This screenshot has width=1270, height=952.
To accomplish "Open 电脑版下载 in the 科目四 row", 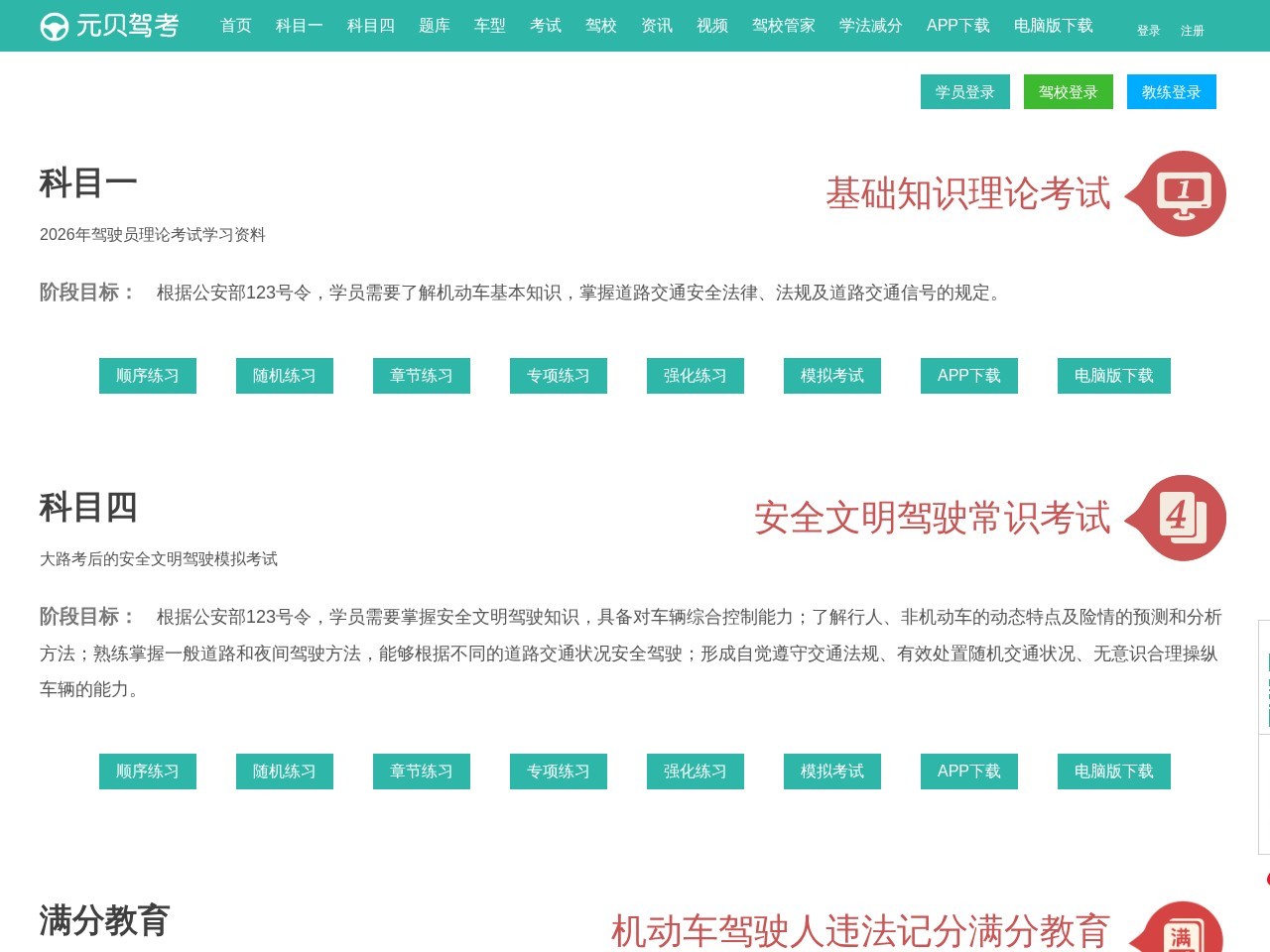I will 1113,772.
